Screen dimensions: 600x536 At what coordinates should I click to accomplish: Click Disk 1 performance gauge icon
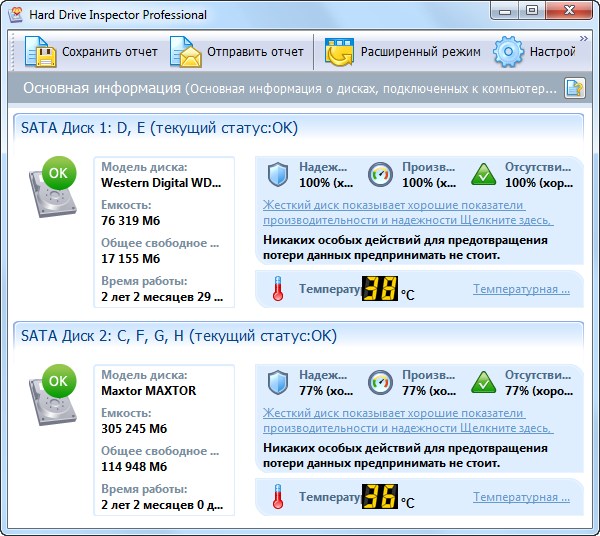380,174
